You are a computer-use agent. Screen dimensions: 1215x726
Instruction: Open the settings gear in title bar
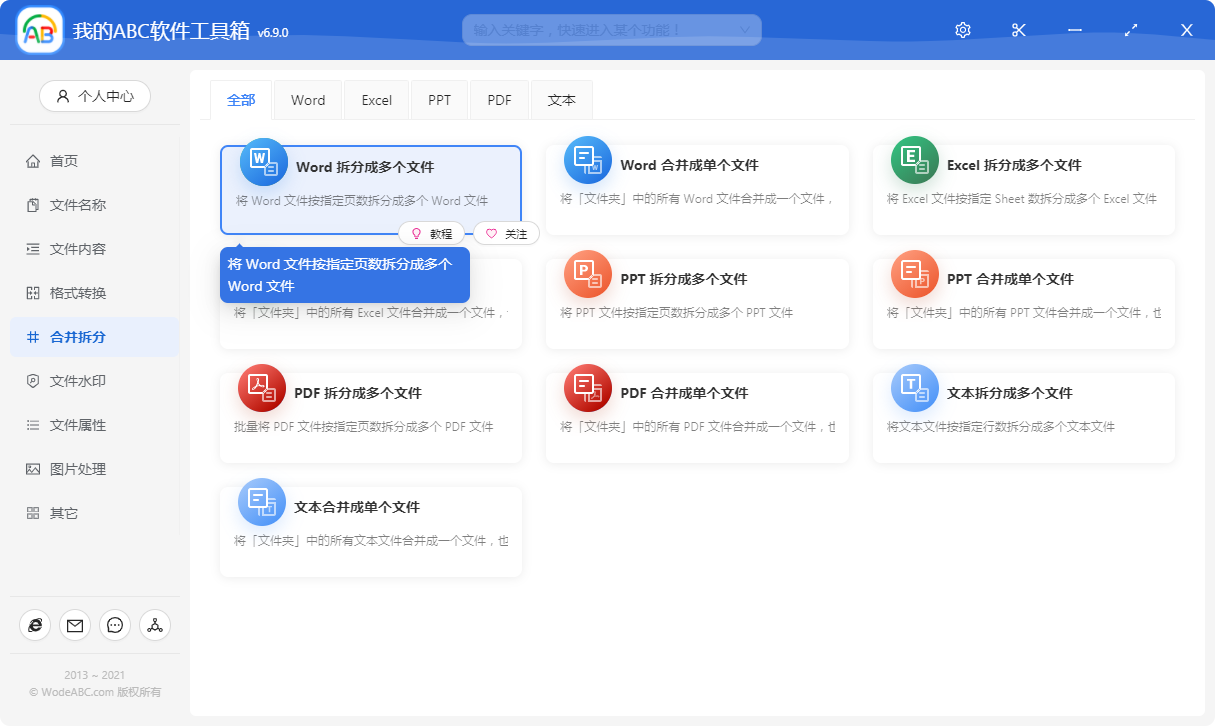tap(963, 30)
